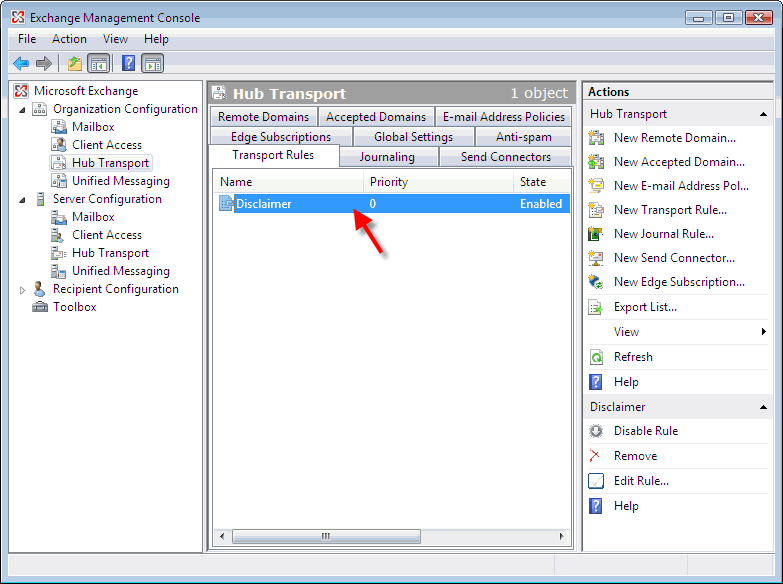Screen dimensions: 783x584
Task: Click the Edit Rule... action link
Action: coord(641,481)
